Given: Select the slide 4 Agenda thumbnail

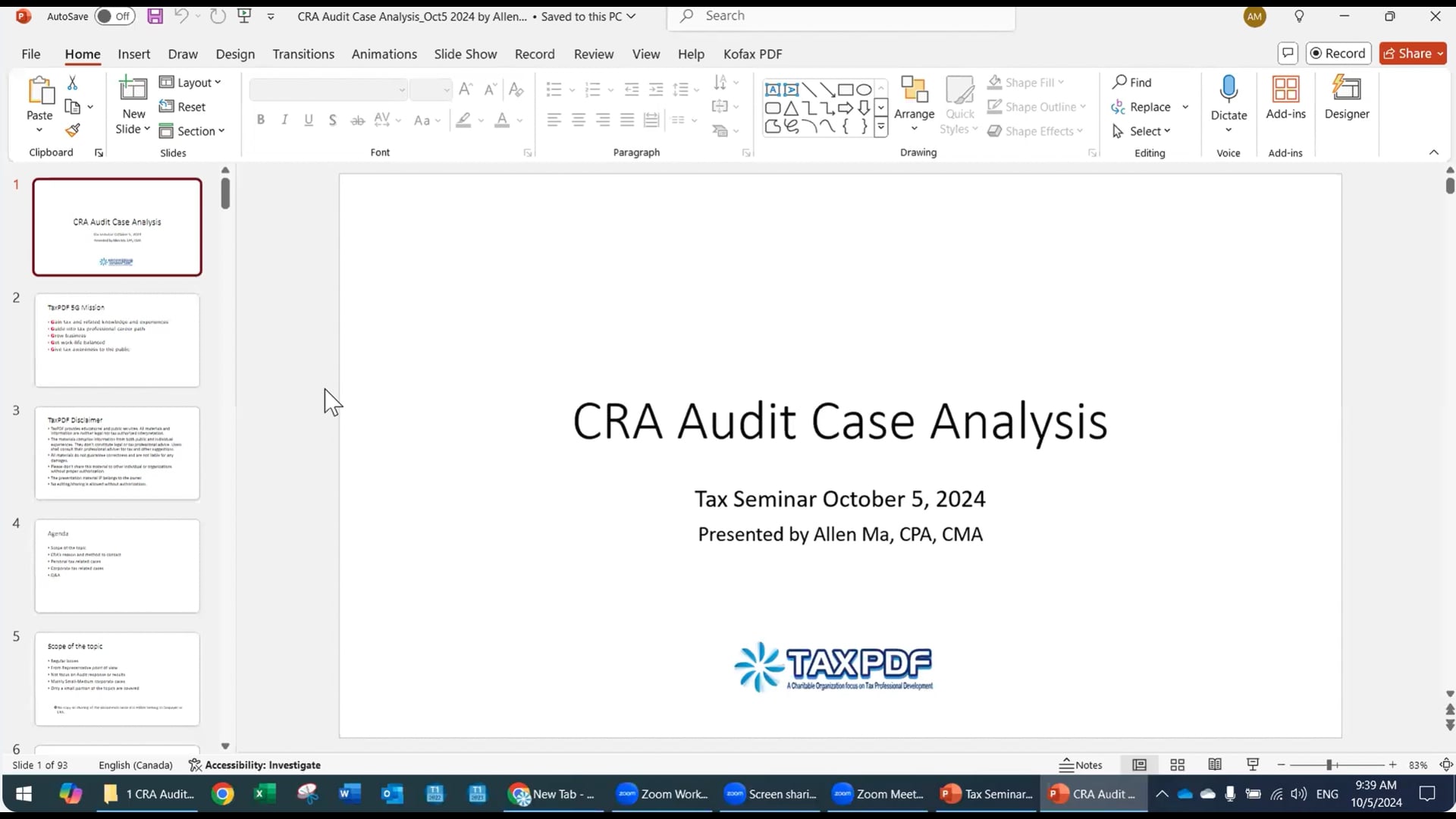Looking at the screenshot, I should pyautogui.click(x=117, y=566).
